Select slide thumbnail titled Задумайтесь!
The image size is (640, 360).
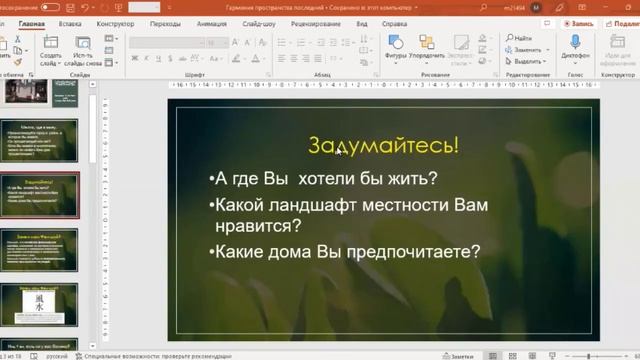(39, 195)
